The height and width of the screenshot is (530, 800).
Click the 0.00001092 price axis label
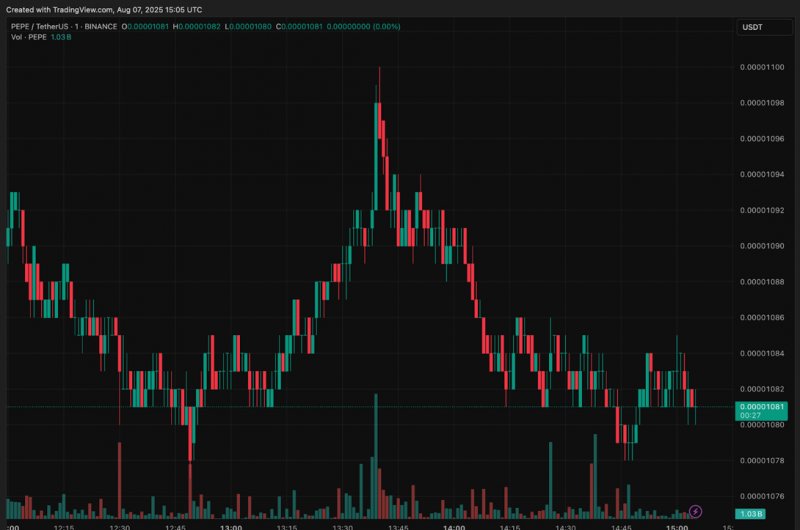762,210
